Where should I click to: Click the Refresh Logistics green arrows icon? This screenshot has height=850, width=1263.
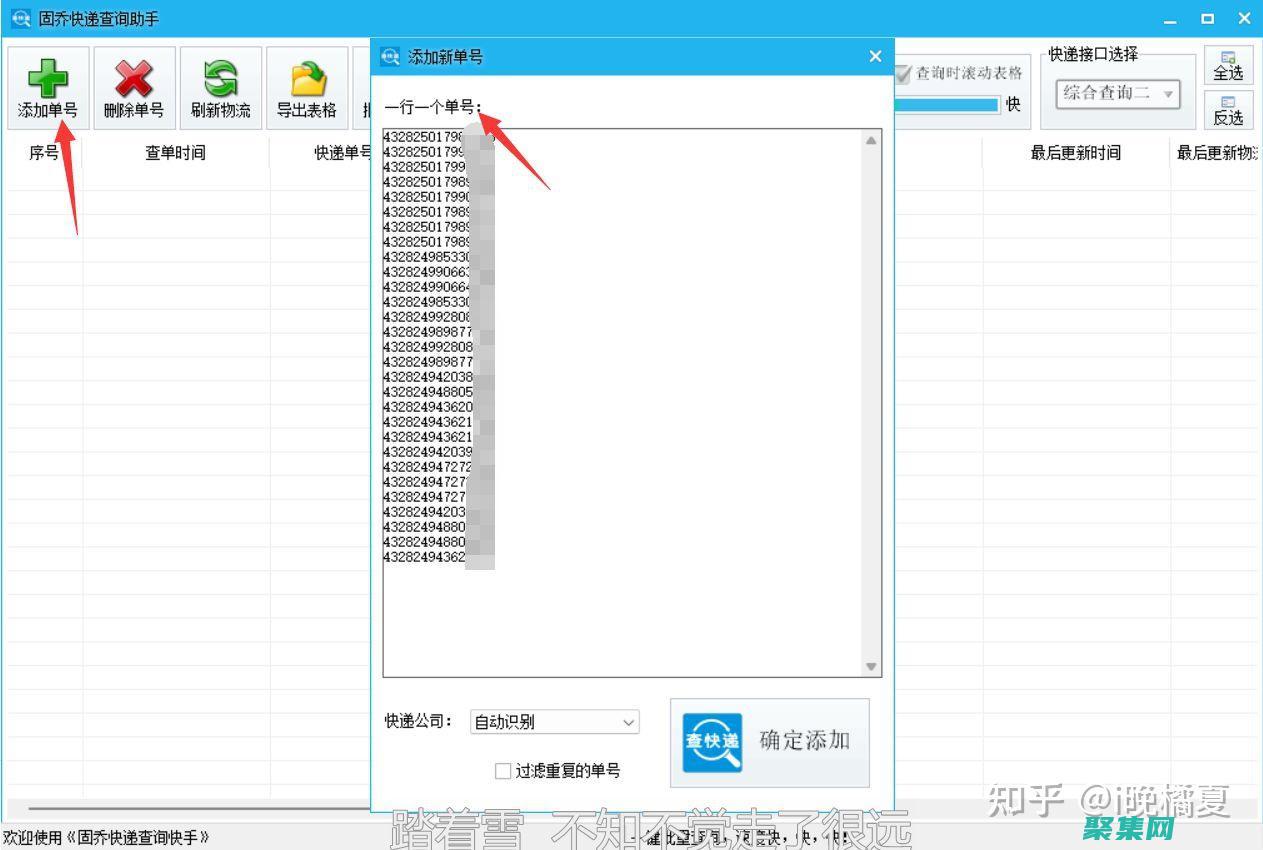(x=220, y=80)
